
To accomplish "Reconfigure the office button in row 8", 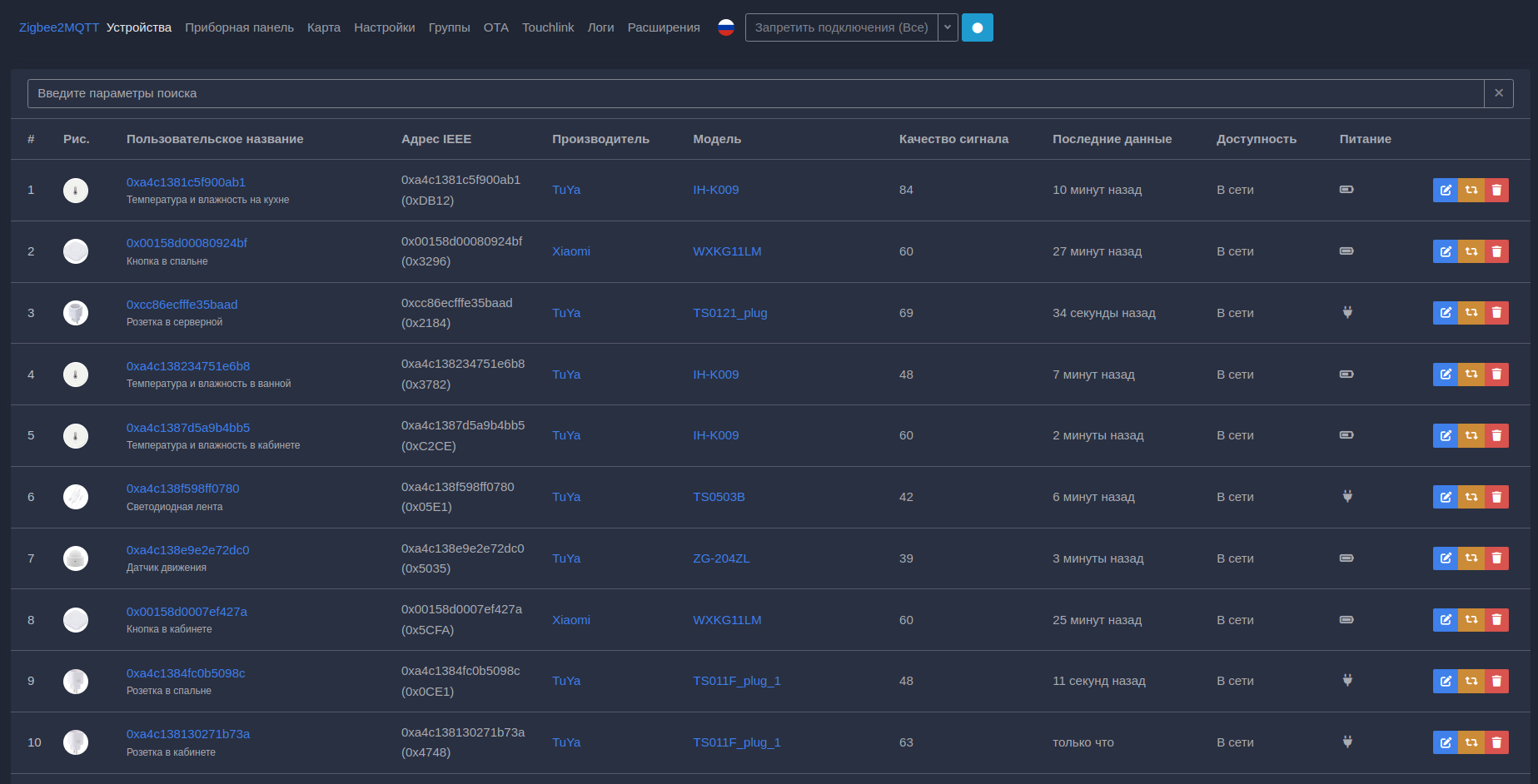I will point(1471,620).
